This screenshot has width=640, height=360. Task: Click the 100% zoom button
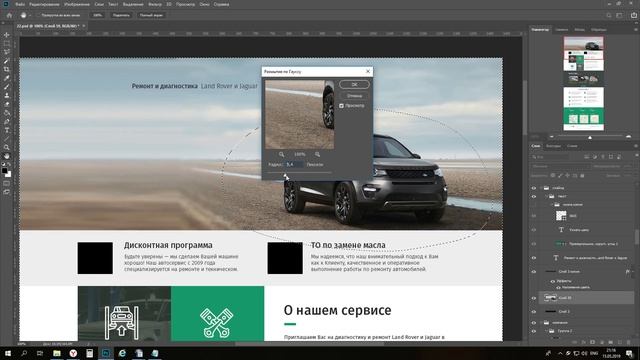coord(97,15)
